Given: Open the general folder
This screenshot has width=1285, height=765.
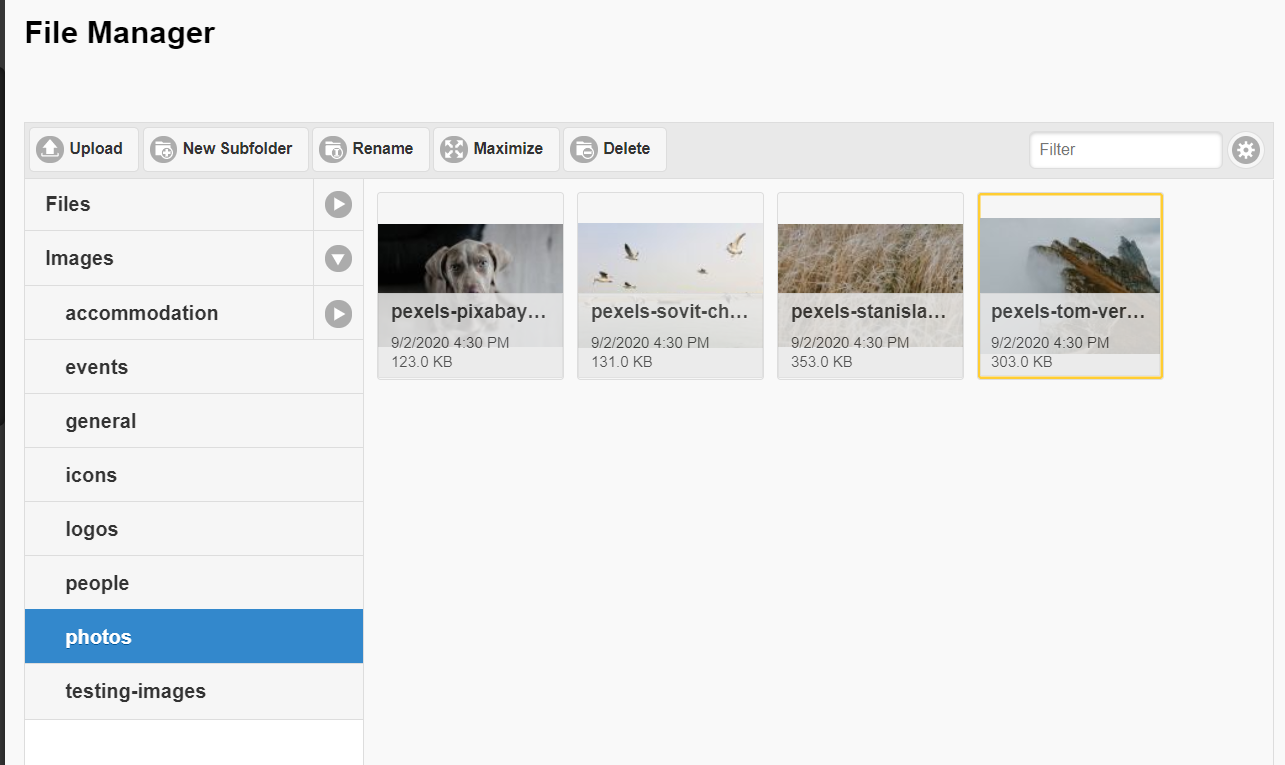Looking at the screenshot, I should tap(101, 421).
